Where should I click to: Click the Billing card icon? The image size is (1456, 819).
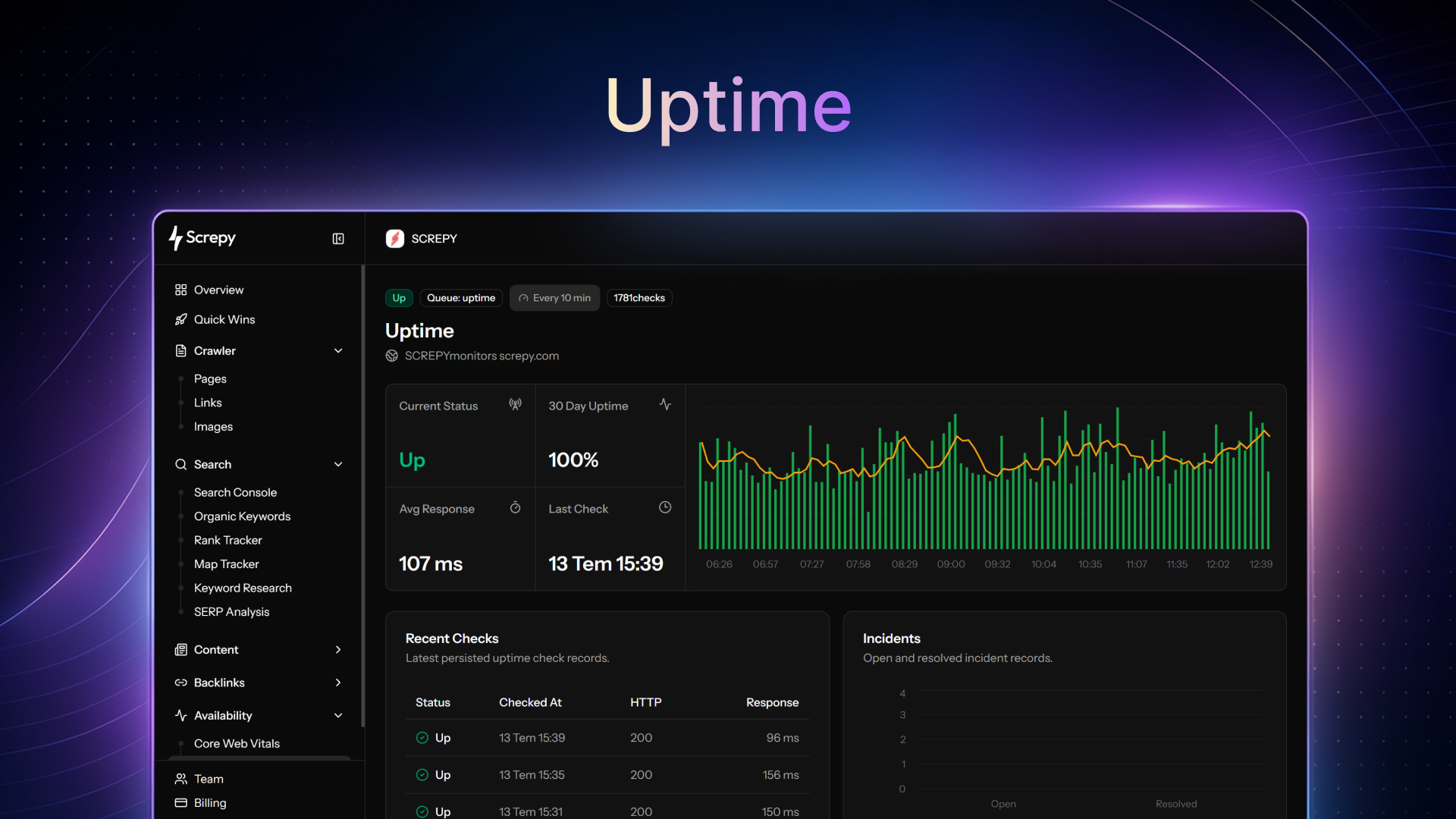point(180,803)
